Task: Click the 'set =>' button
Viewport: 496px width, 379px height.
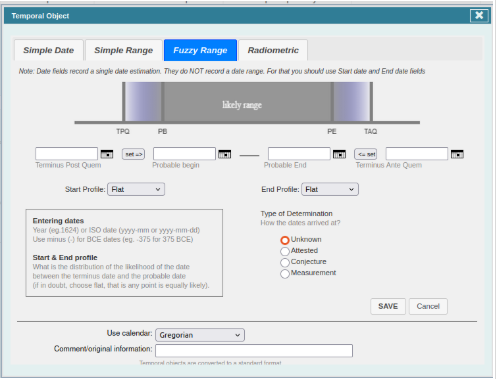Action: coord(133,154)
